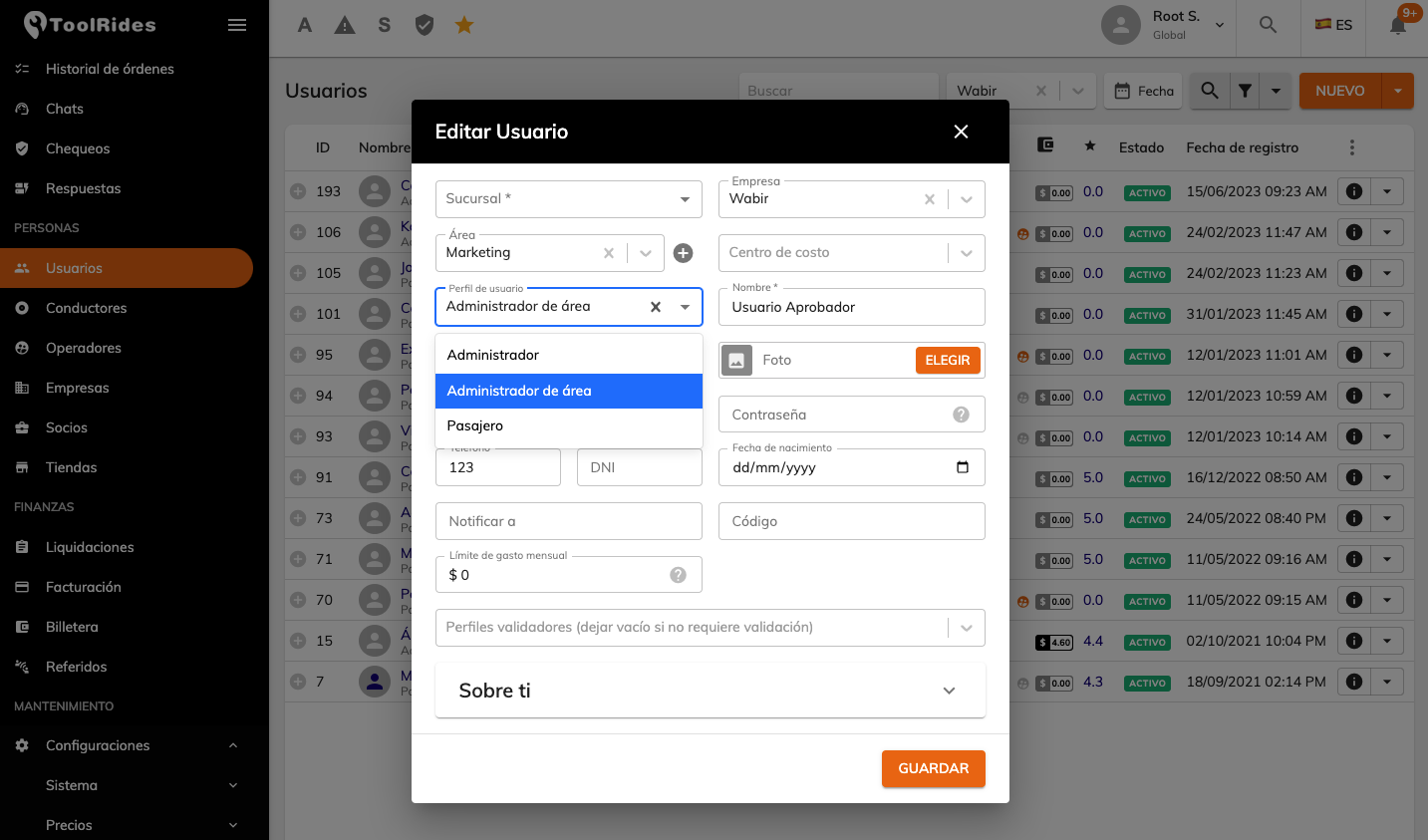Click the ELEGIR photo button
The height and width of the screenshot is (840, 1428).
947,360
